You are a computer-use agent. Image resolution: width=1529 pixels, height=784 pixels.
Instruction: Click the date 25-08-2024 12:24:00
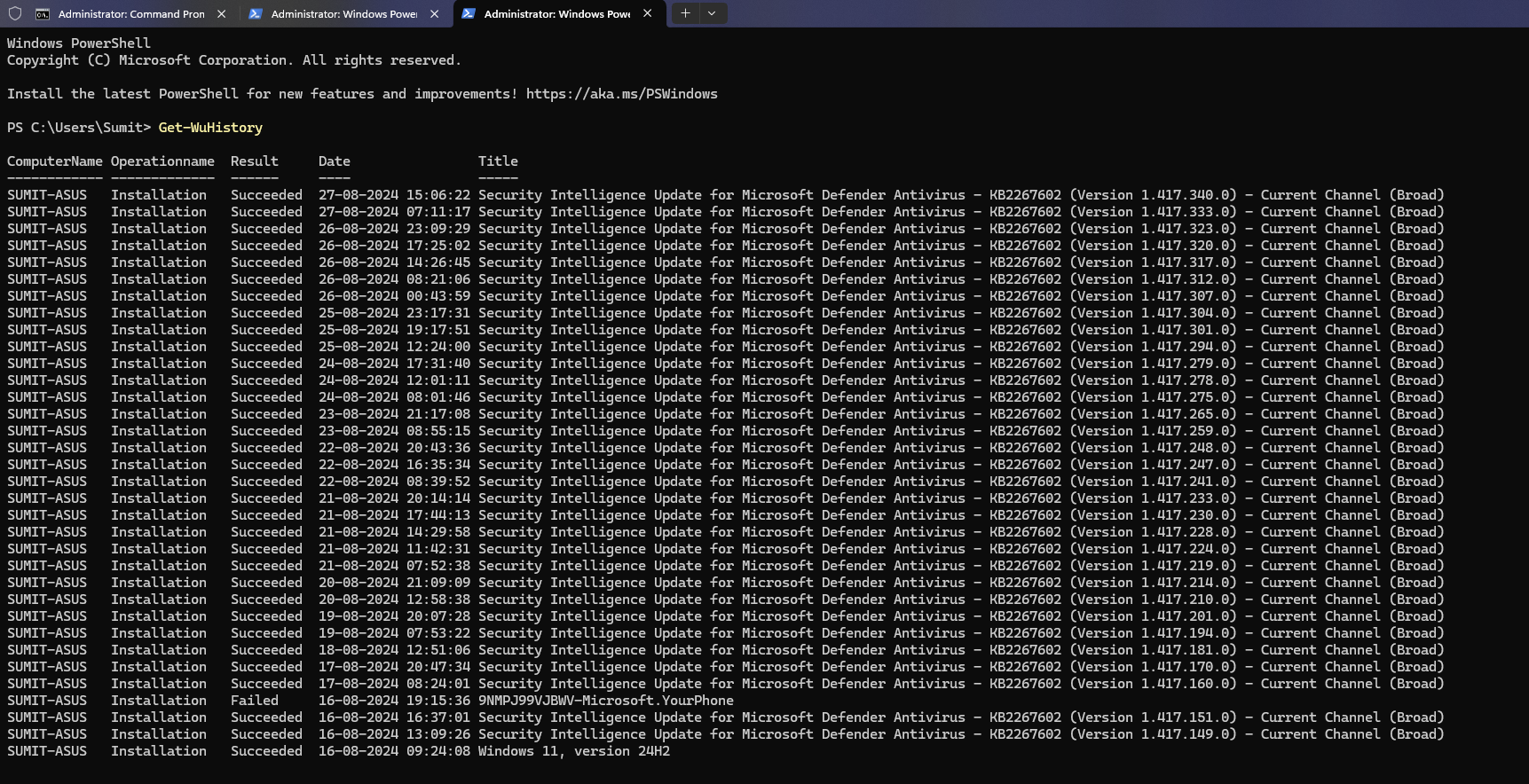[x=394, y=347]
